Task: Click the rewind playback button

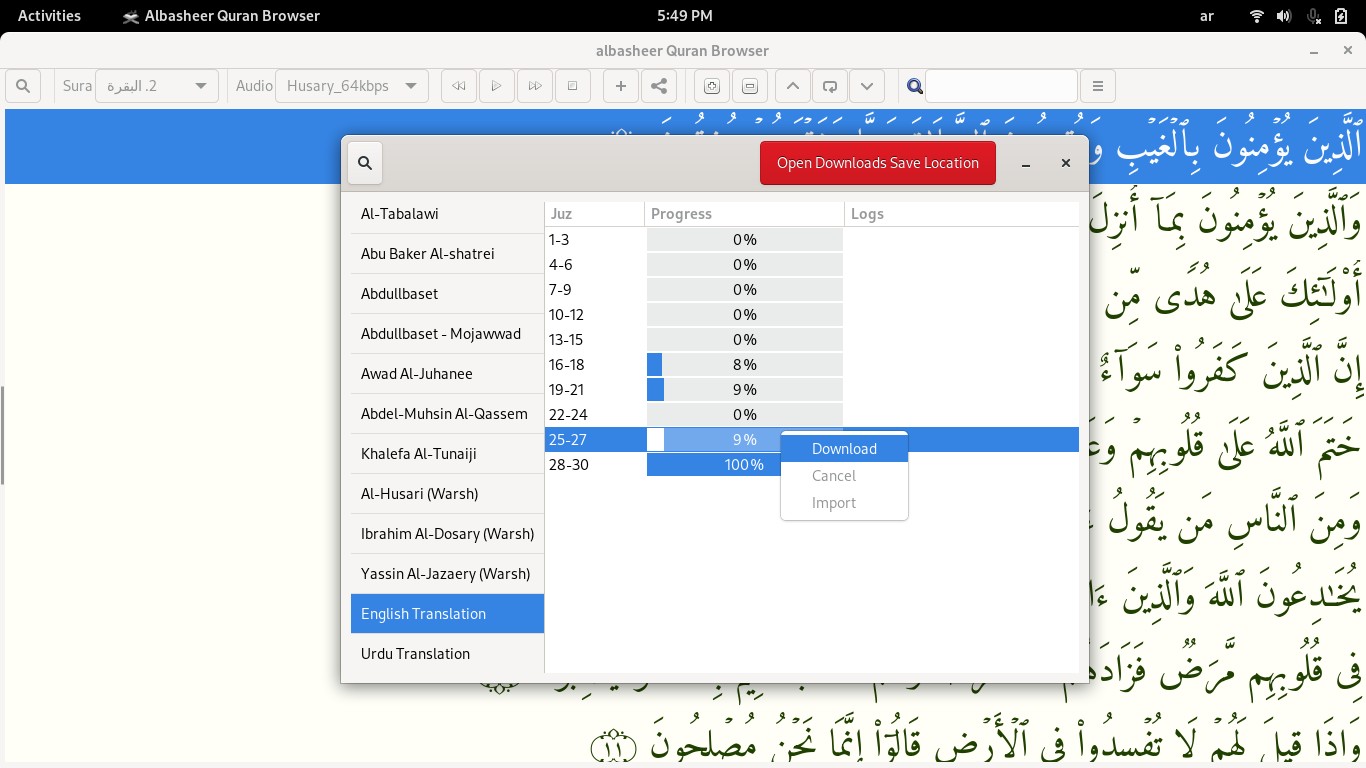Action: tap(458, 86)
